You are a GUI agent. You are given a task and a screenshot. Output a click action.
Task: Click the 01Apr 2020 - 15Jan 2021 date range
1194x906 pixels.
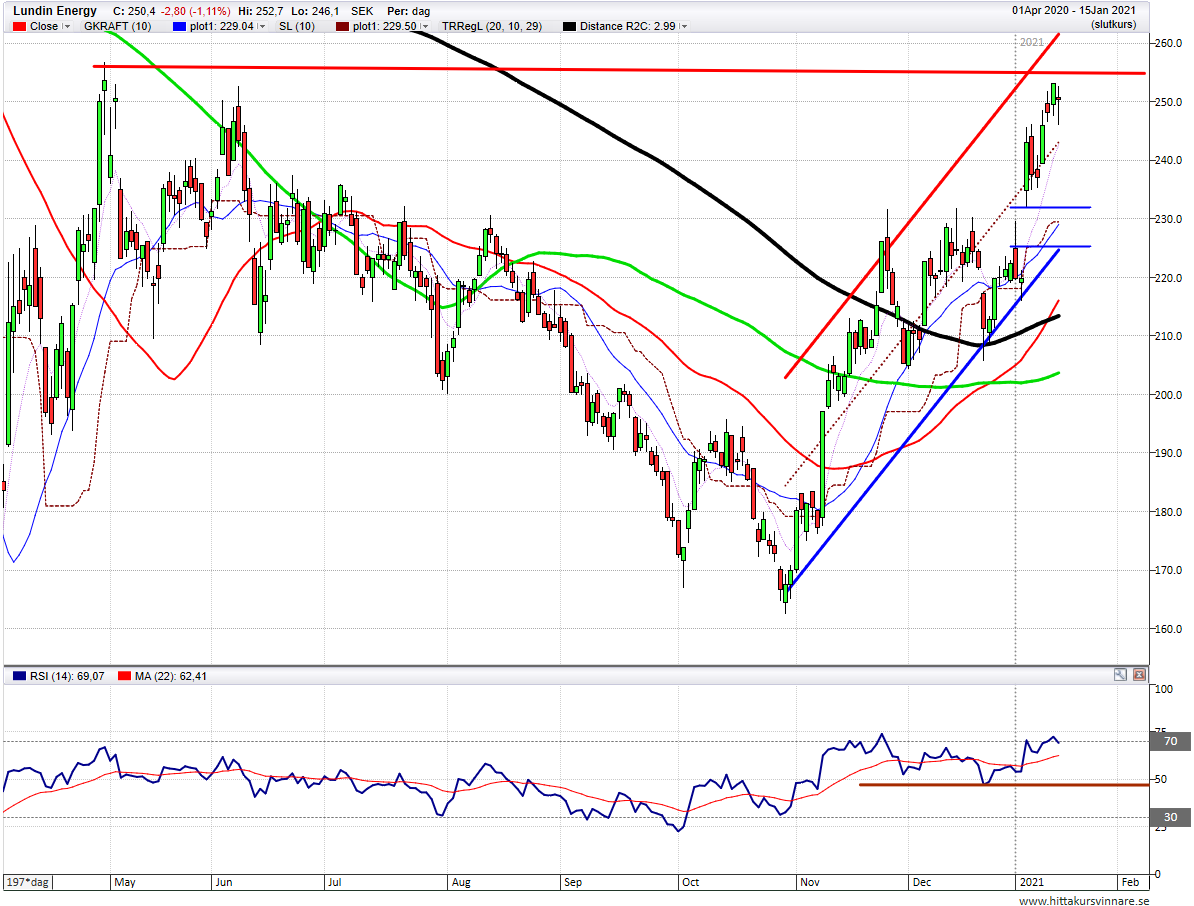pos(1074,11)
